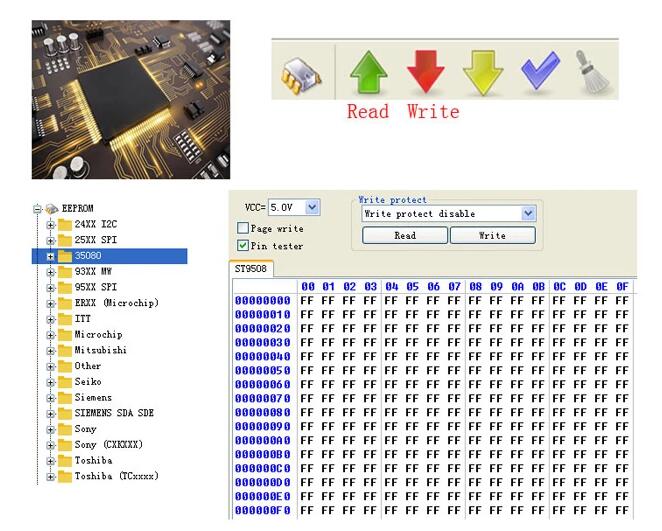Click the red down-arrow Write icon
The width and height of the screenshot is (662, 531).
pyautogui.click(x=426, y=72)
